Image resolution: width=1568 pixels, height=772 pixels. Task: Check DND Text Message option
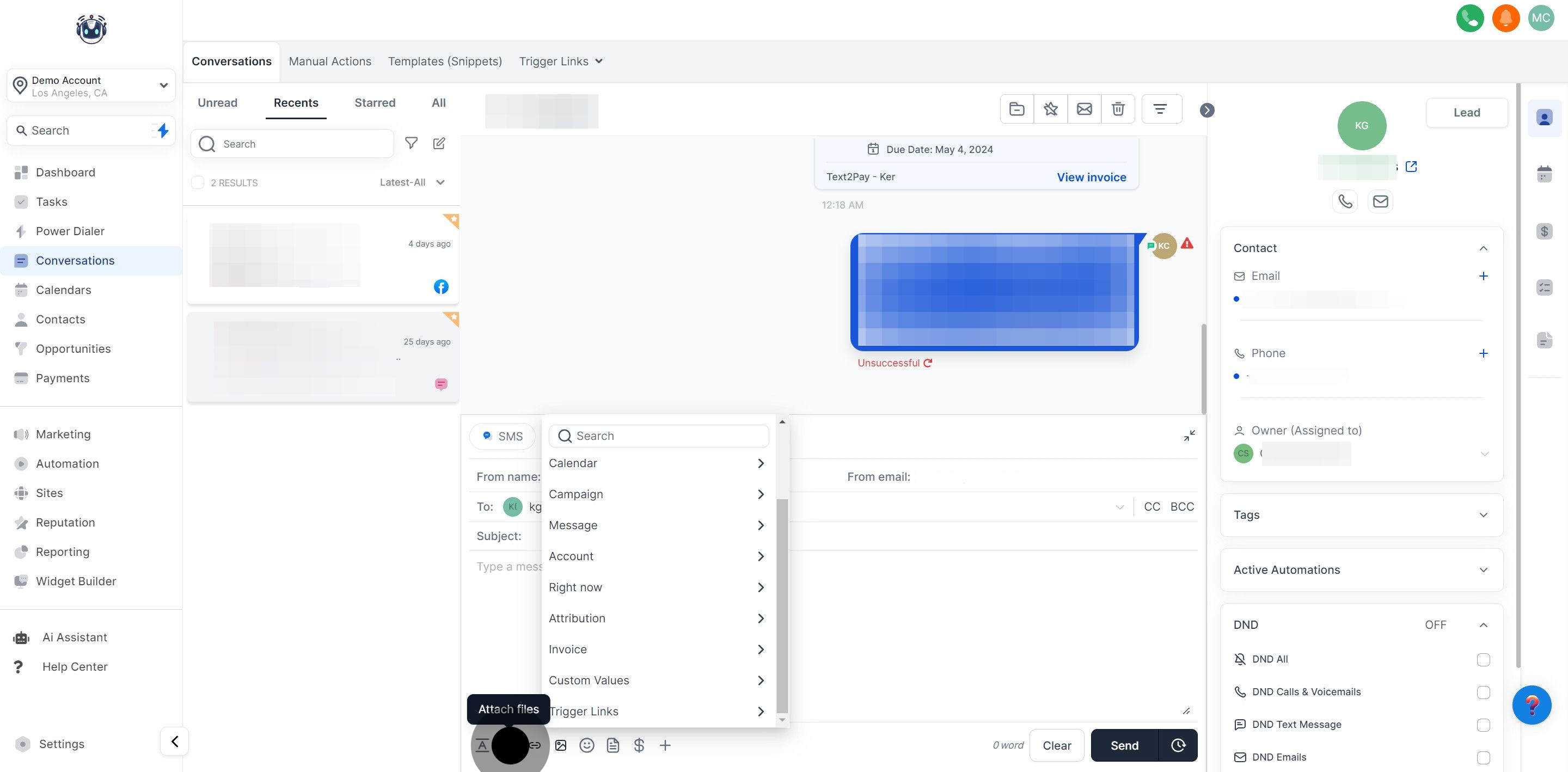click(x=1483, y=725)
